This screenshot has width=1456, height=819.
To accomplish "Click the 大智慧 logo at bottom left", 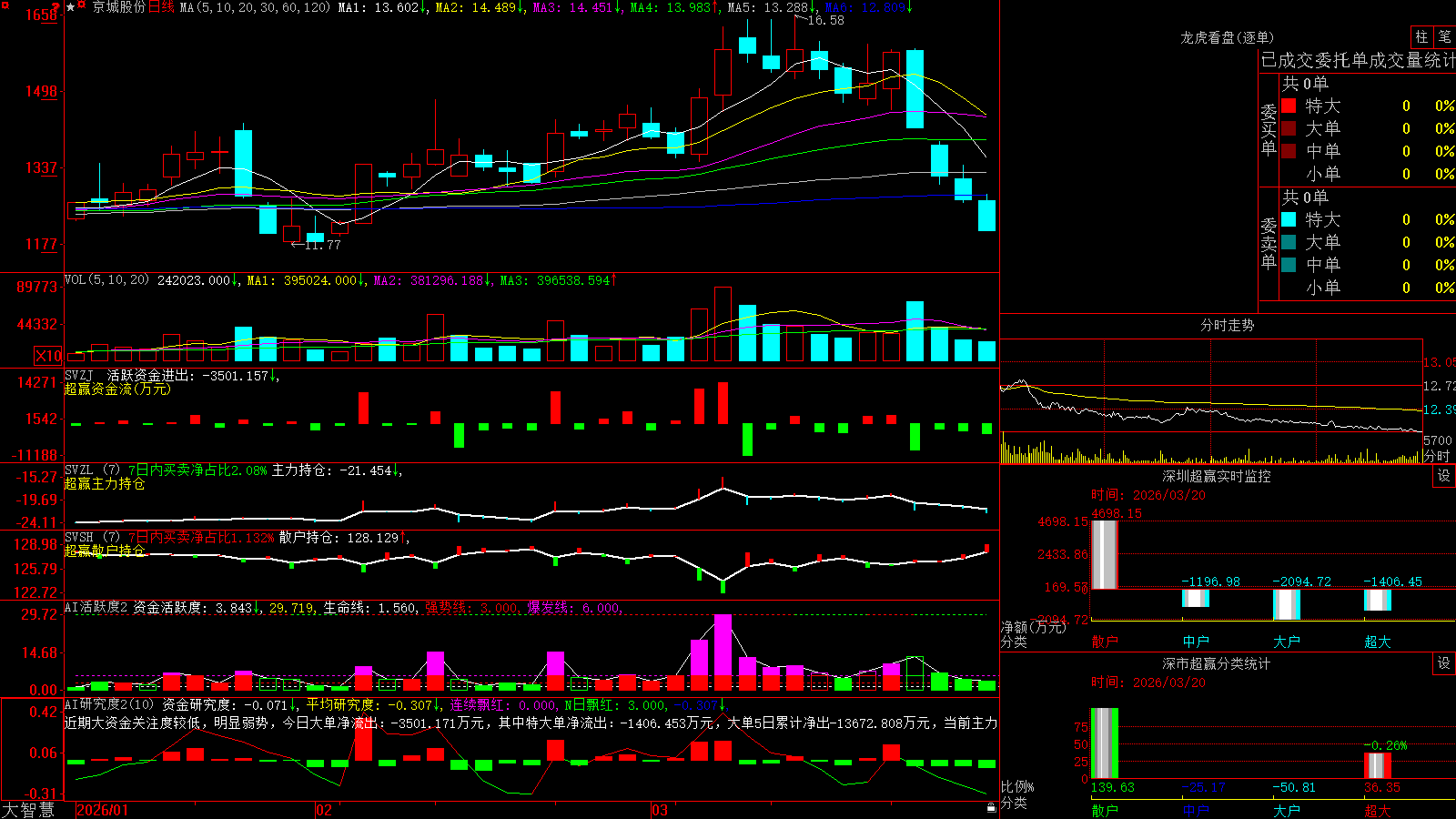I will pos(28,810).
